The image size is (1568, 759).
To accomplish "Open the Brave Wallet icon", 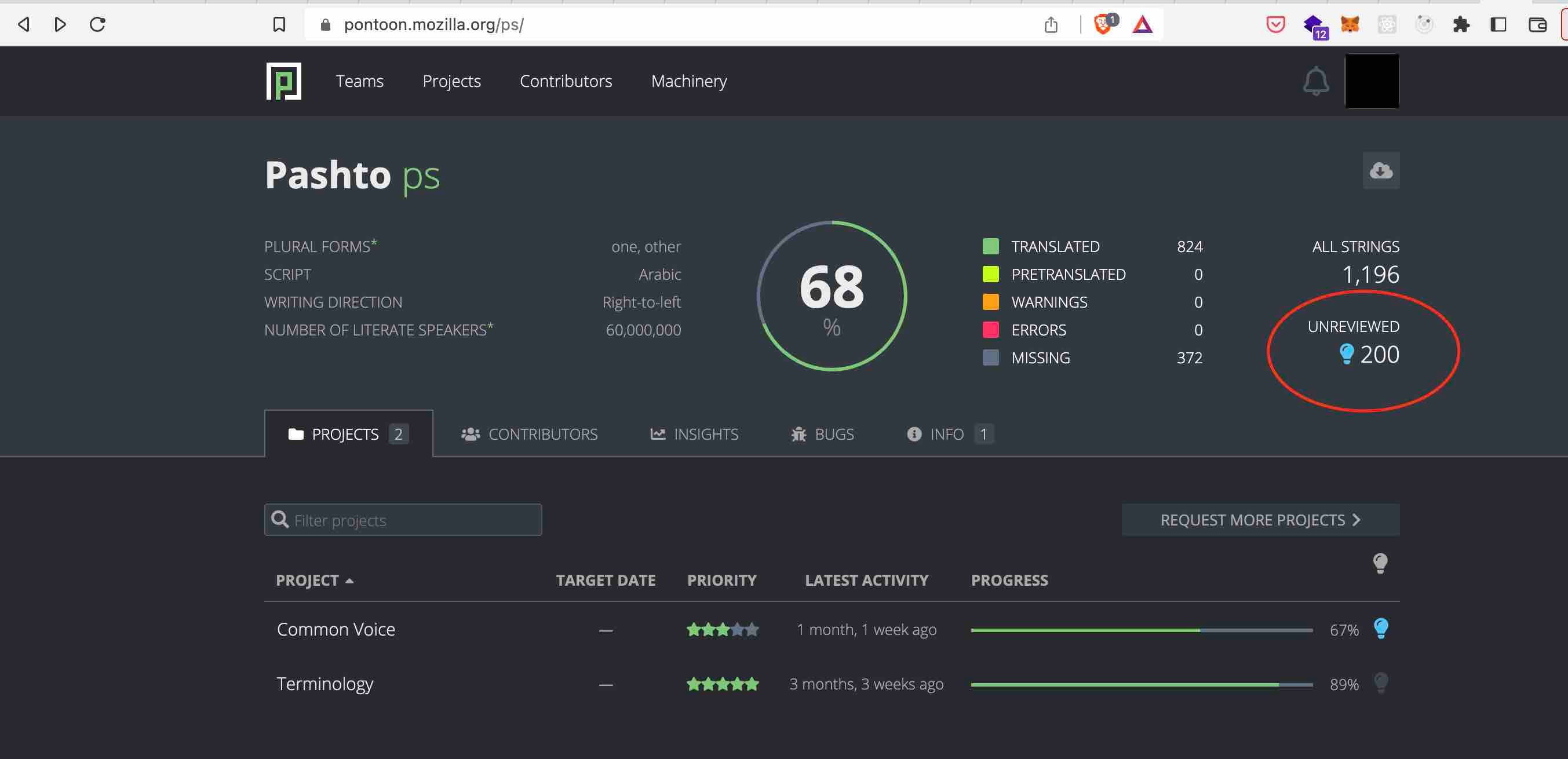I will pos(1537,24).
